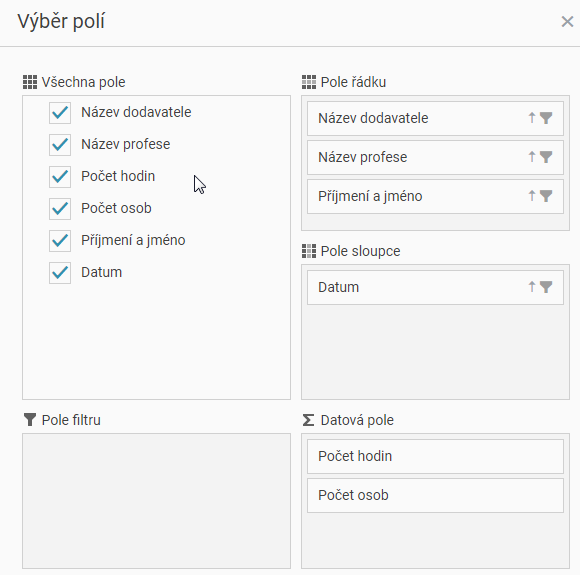
Task: Open filter icon for Název dodavatele row field
Action: tap(546, 118)
